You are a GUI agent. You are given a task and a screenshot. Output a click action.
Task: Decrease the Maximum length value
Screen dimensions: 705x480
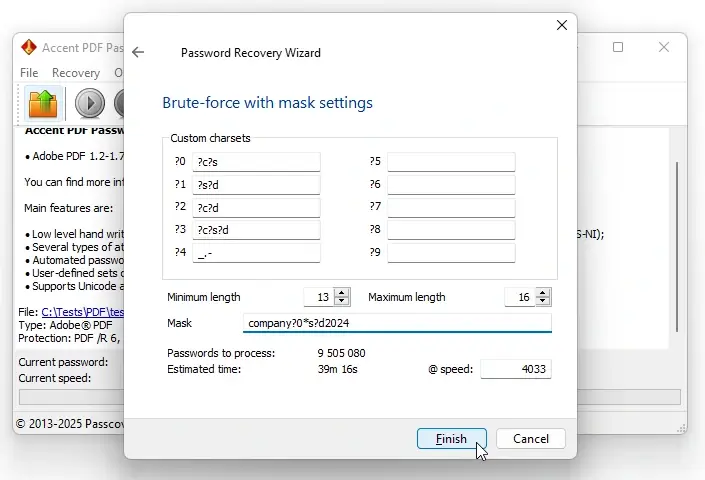(543, 302)
